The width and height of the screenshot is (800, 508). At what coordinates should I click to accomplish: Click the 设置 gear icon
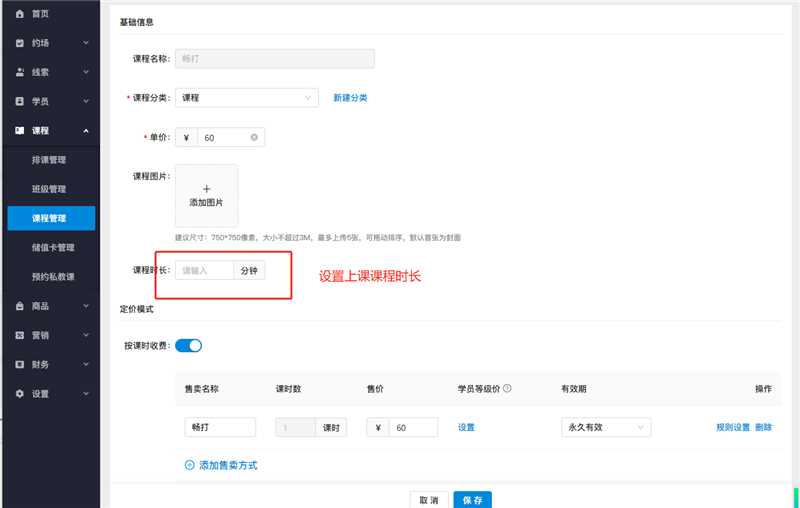pos(19,394)
